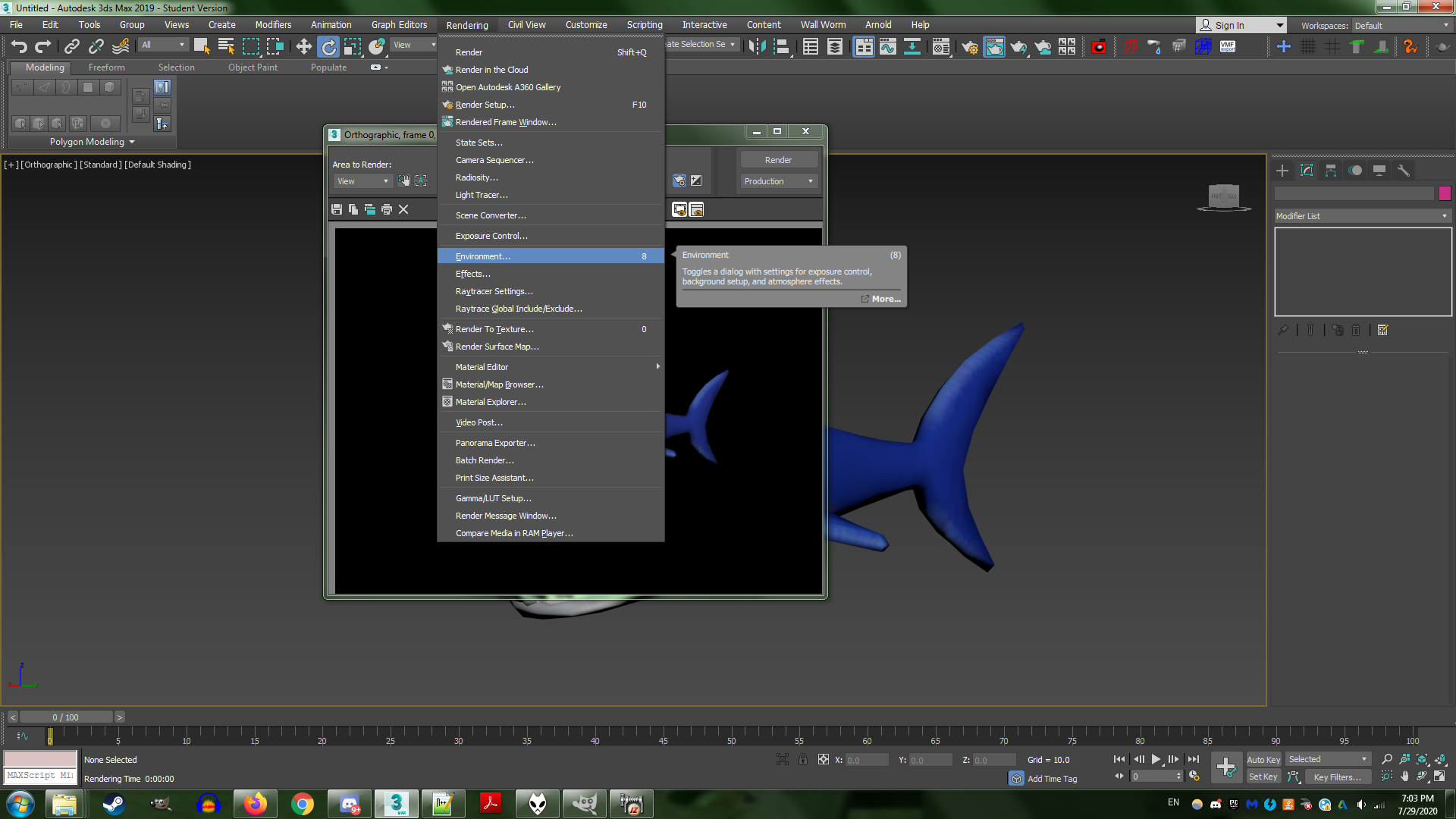
Task: Open the All selection filter dropdown
Action: [163, 45]
